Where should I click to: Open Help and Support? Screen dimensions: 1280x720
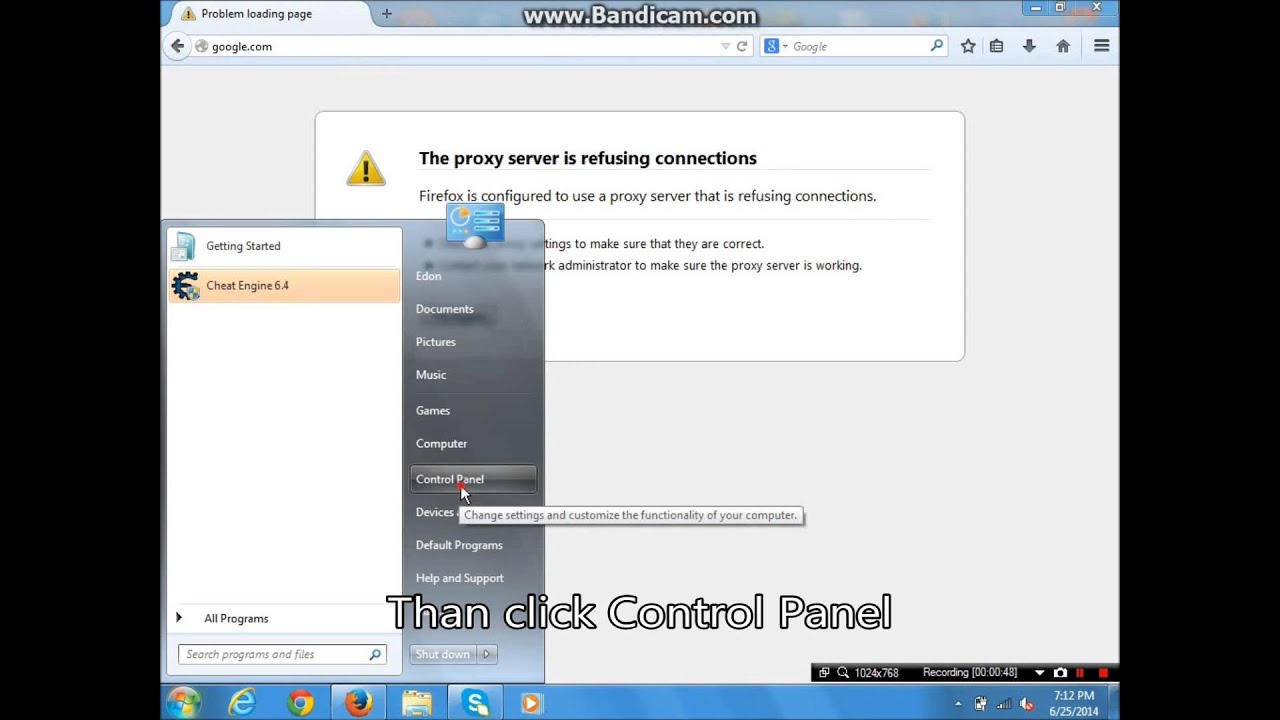(460, 578)
